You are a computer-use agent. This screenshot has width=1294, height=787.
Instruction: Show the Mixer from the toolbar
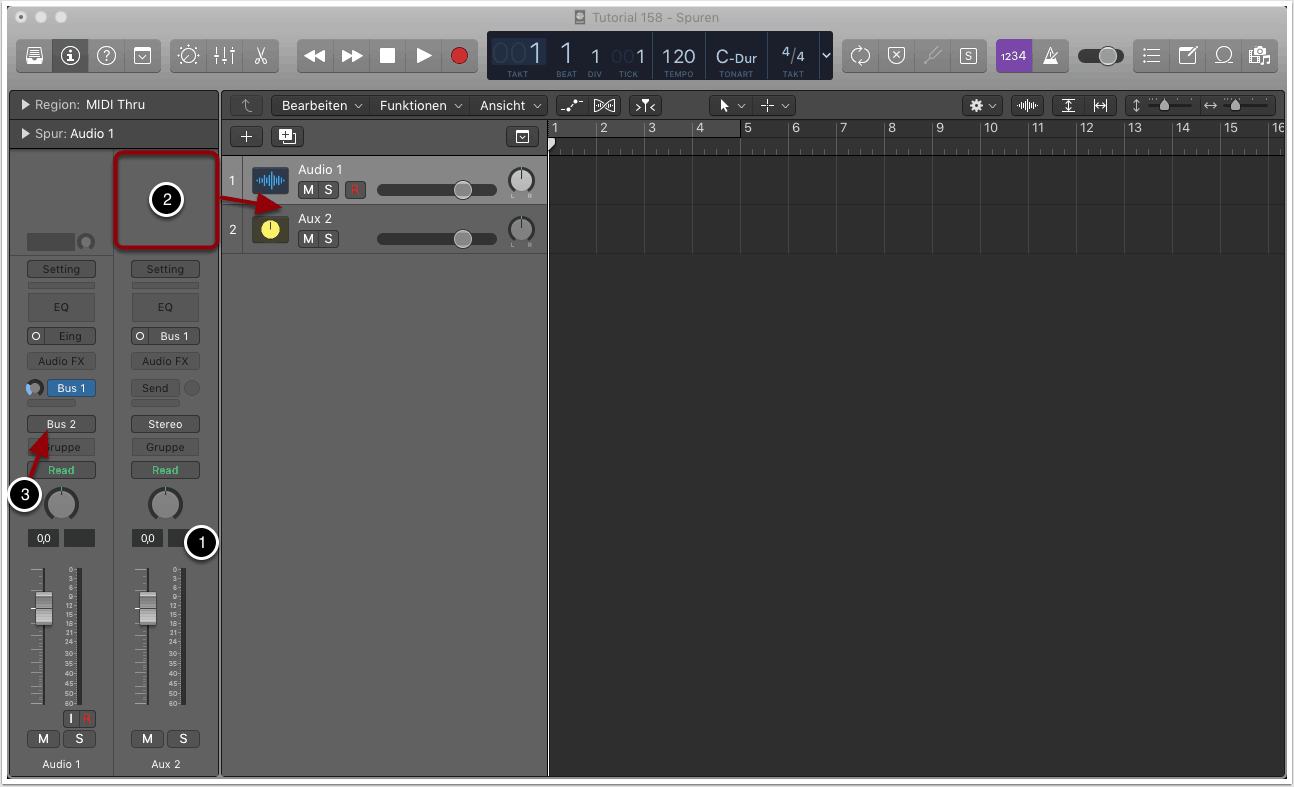(x=224, y=56)
